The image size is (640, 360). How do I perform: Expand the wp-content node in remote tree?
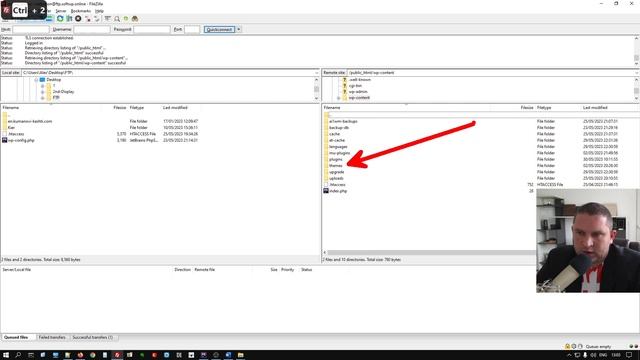click(x=338, y=98)
